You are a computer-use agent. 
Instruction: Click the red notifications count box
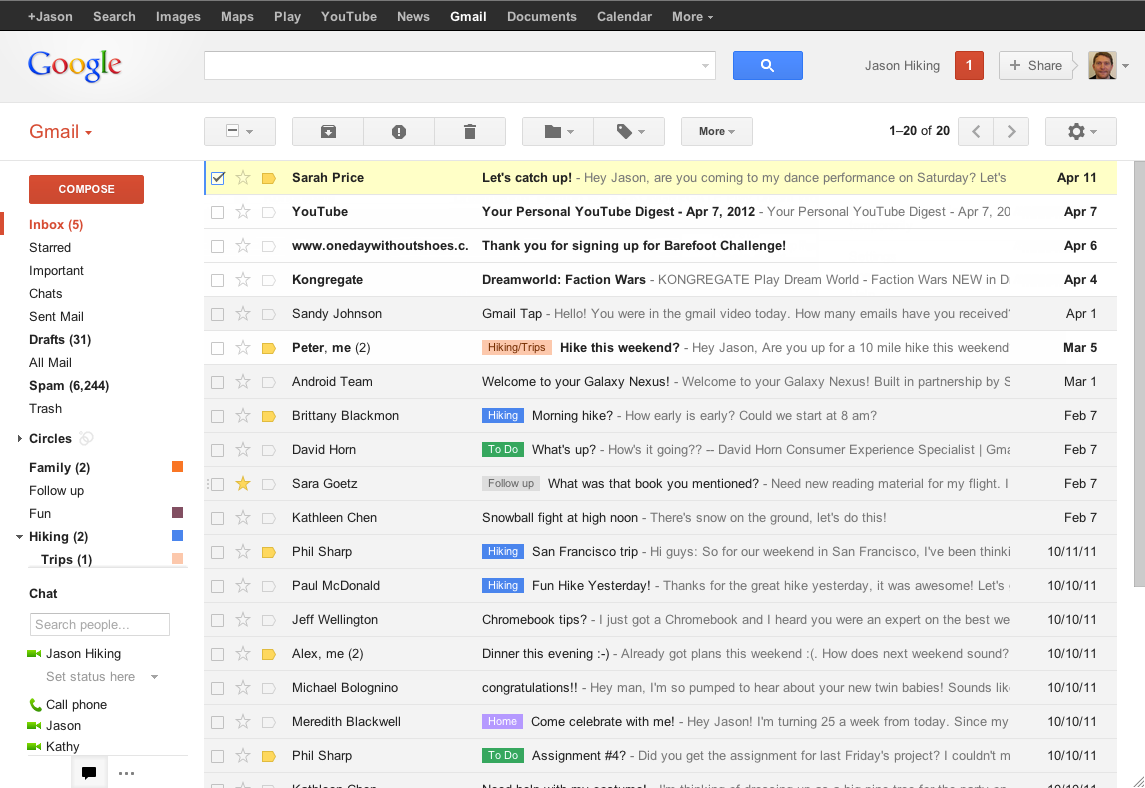[969, 66]
